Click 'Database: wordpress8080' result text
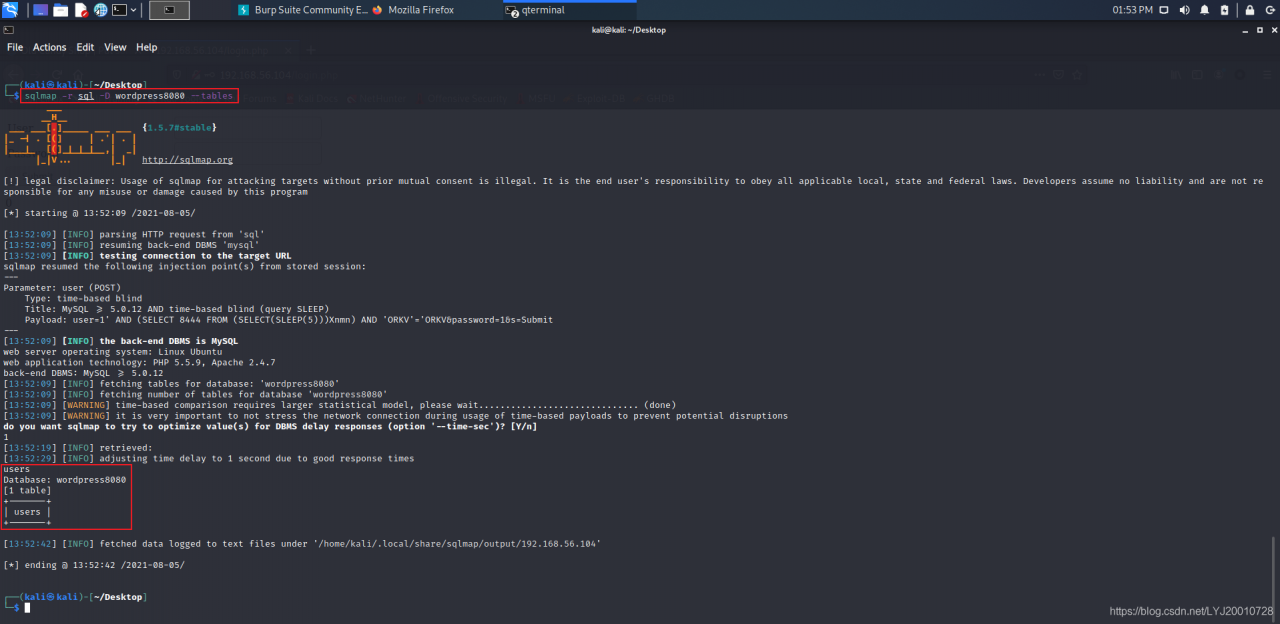 (65, 480)
